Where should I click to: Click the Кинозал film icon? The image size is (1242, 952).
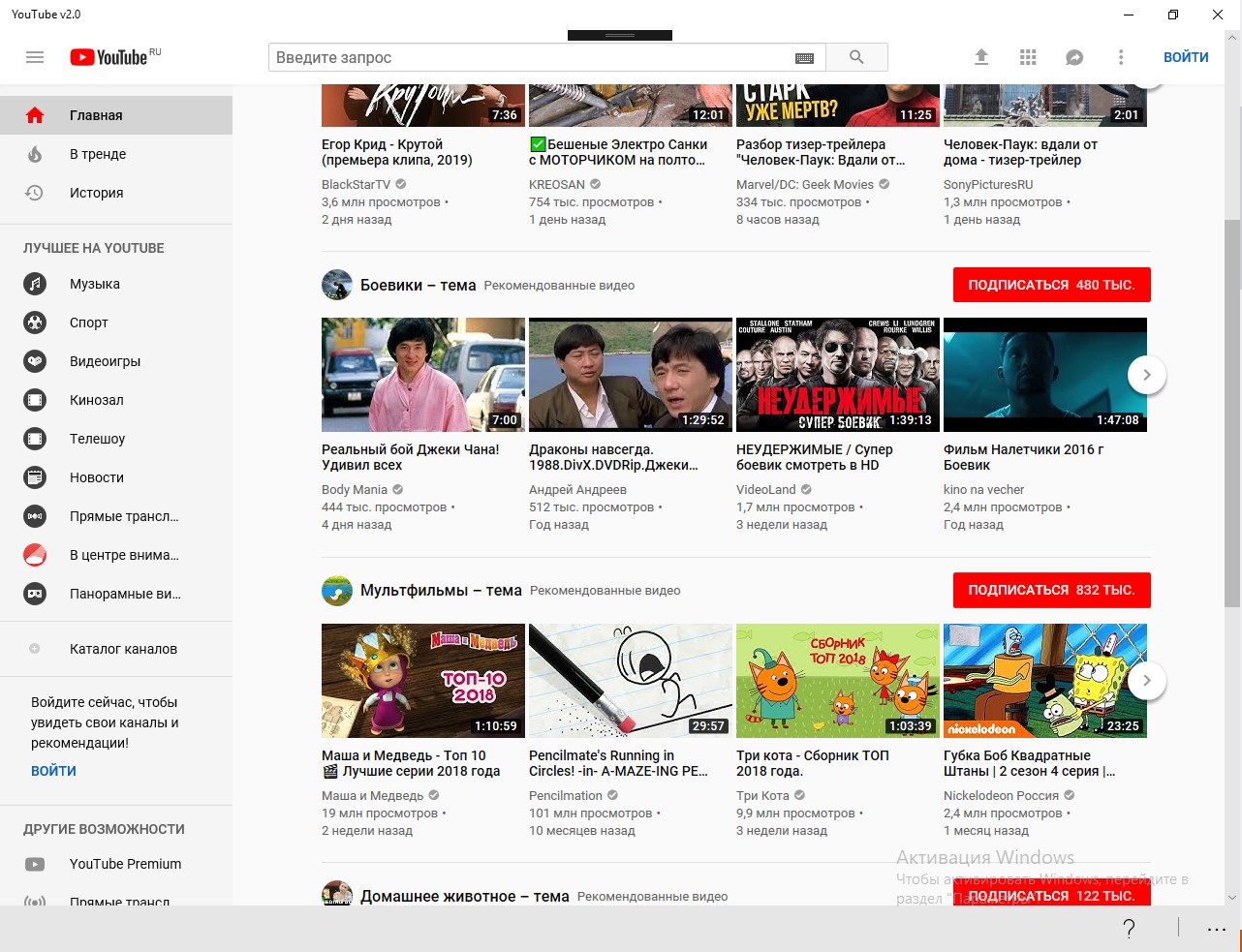(x=35, y=400)
